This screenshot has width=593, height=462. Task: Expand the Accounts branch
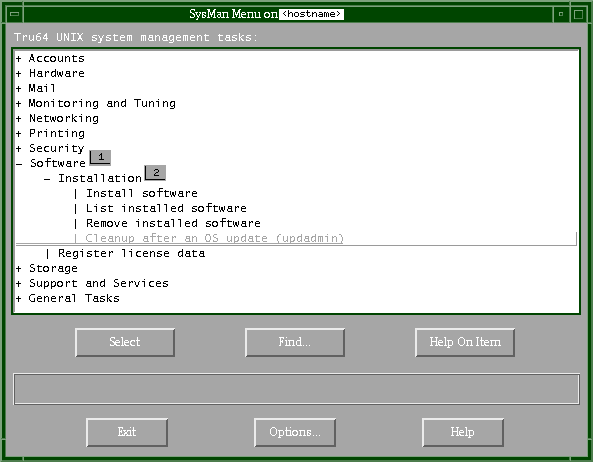pos(19,59)
